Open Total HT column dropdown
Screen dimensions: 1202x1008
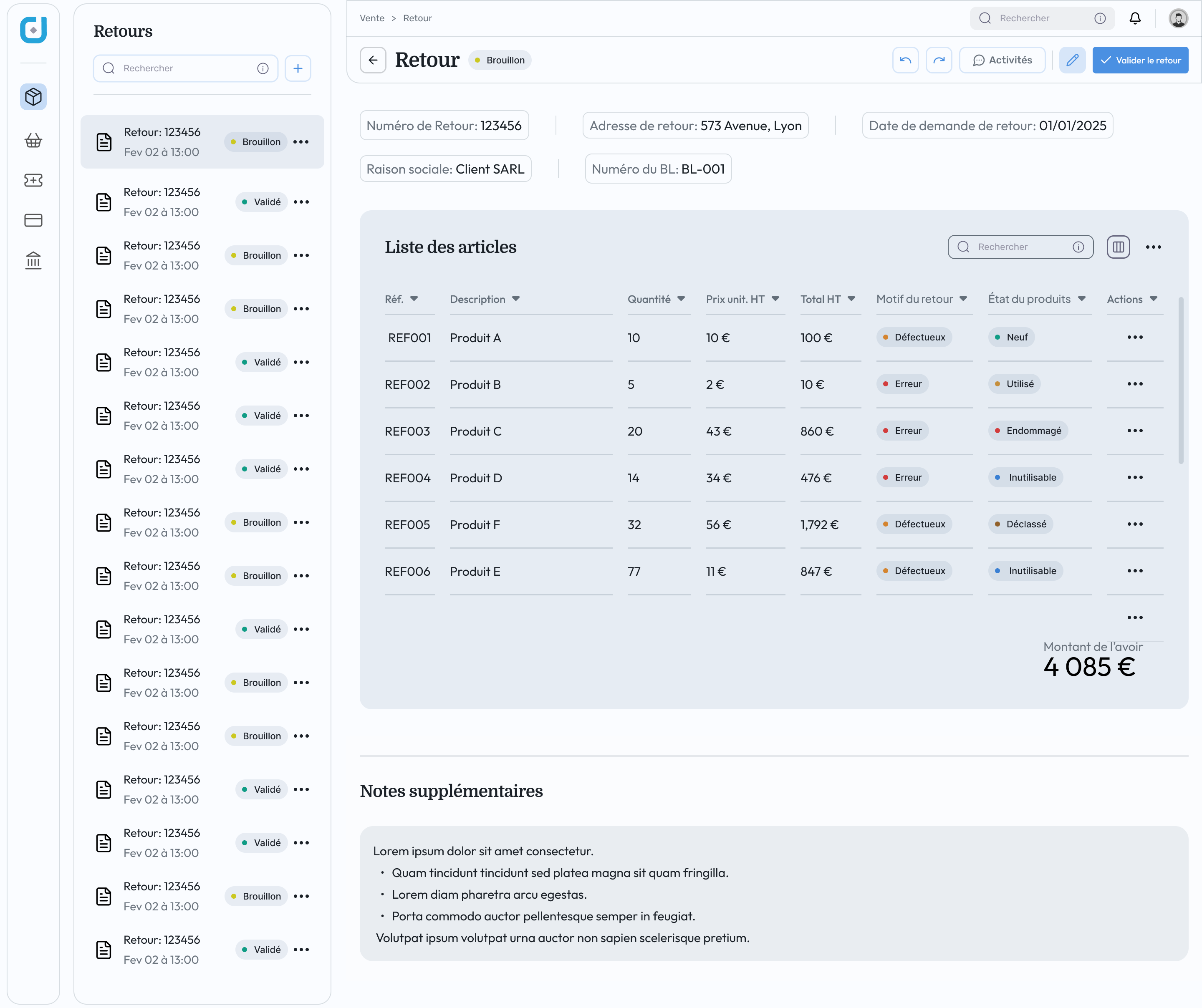(x=851, y=299)
